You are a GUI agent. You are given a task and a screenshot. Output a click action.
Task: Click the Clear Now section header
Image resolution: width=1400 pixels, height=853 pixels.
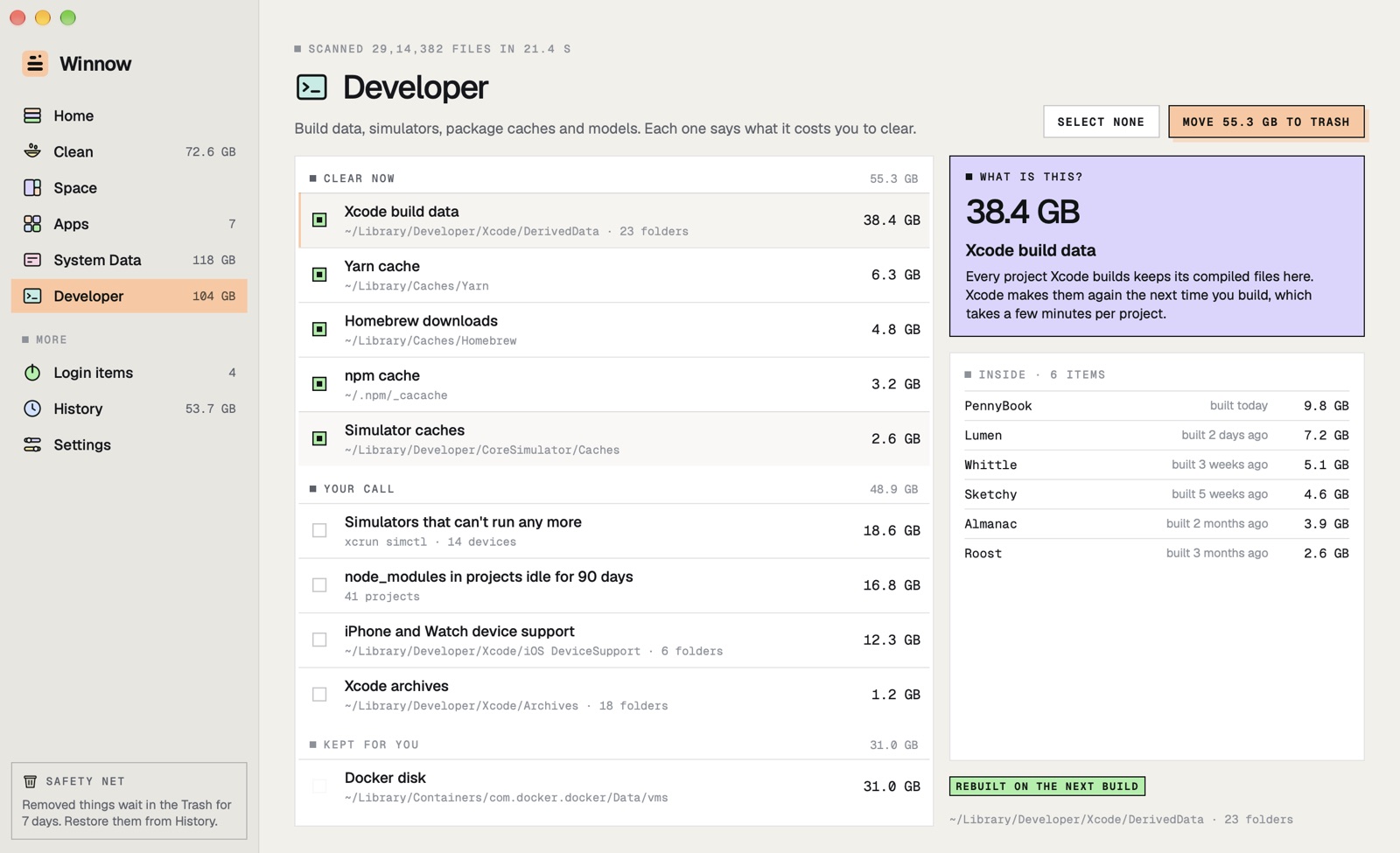pyautogui.click(x=614, y=178)
